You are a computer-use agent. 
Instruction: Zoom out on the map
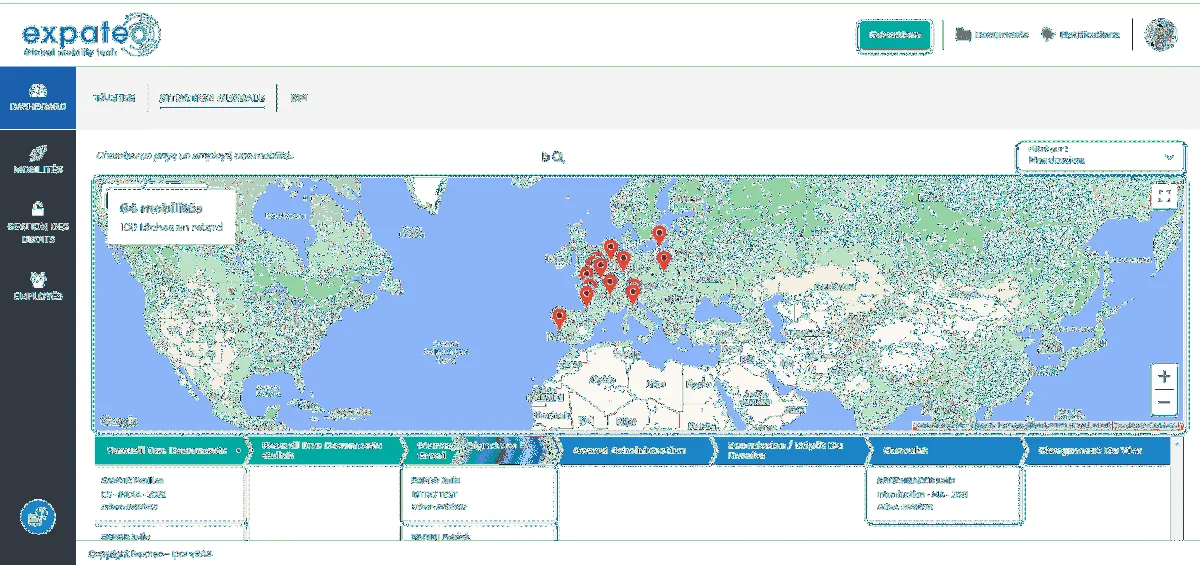[1164, 403]
